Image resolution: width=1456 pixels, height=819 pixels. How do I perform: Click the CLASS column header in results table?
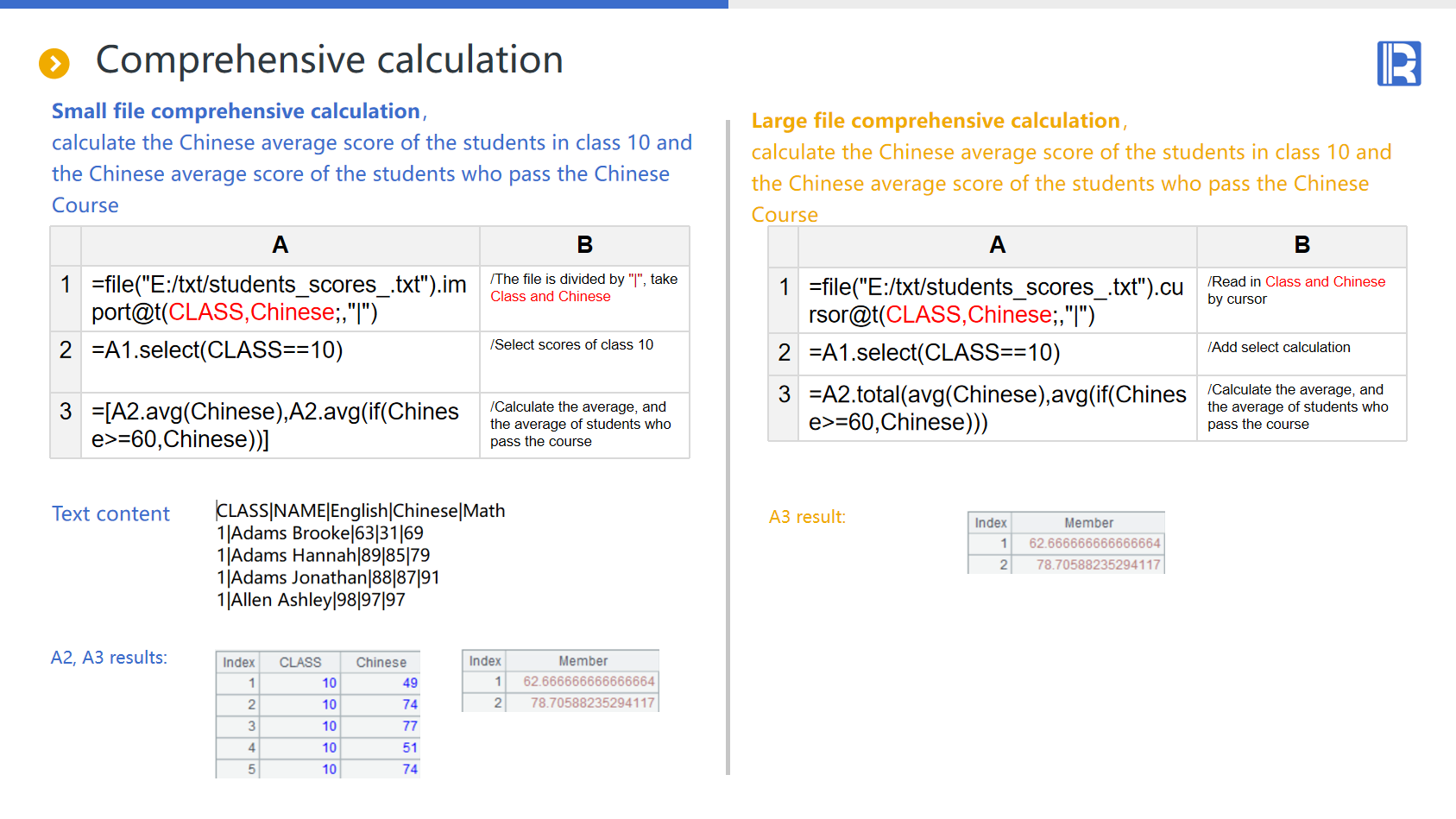tap(299, 663)
